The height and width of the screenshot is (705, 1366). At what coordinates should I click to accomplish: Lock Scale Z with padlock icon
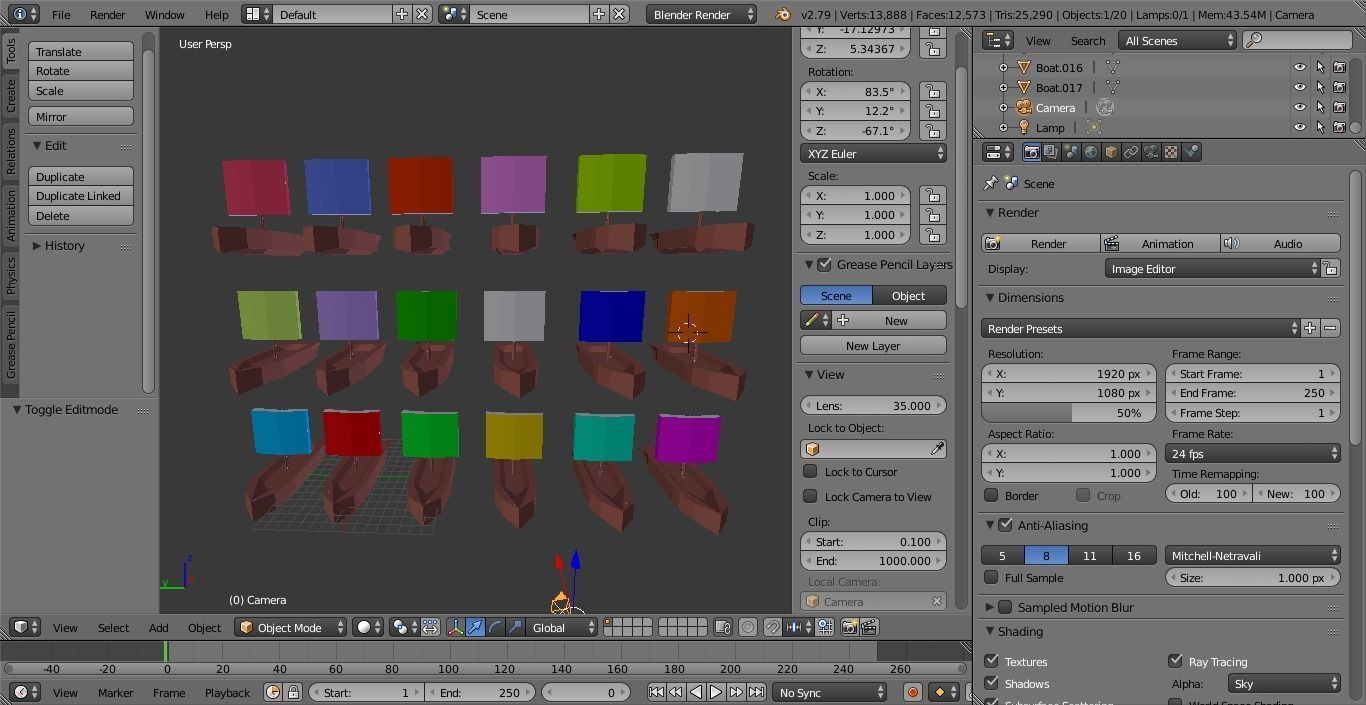click(x=933, y=234)
